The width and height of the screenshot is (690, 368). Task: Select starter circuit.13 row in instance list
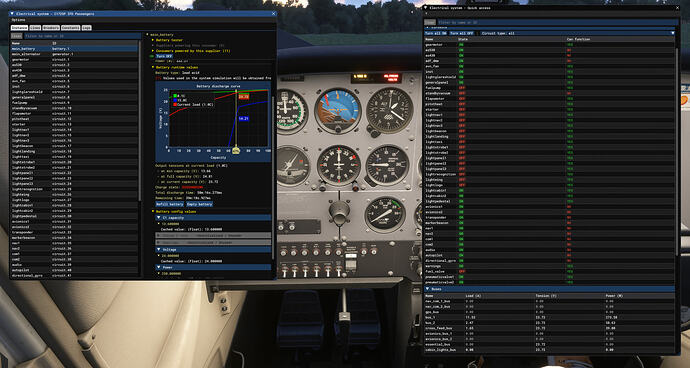tap(74, 124)
